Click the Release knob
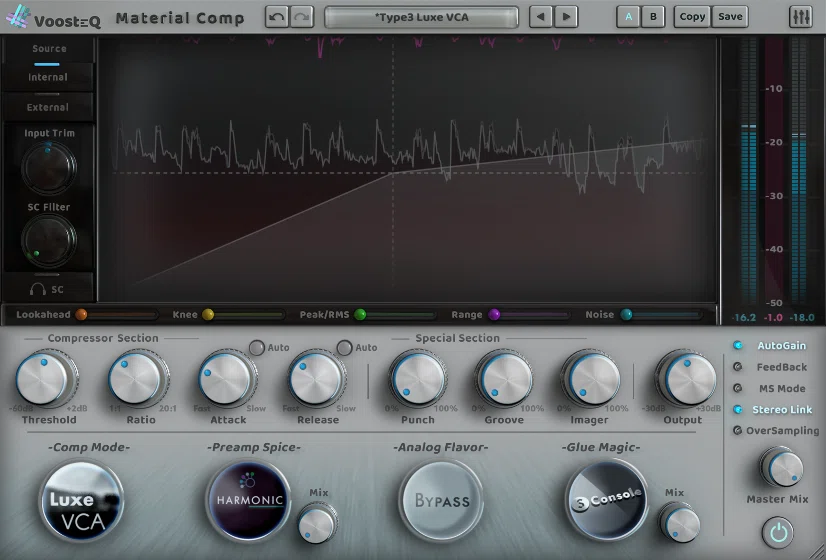 pyautogui.click(x=317, y=379)
